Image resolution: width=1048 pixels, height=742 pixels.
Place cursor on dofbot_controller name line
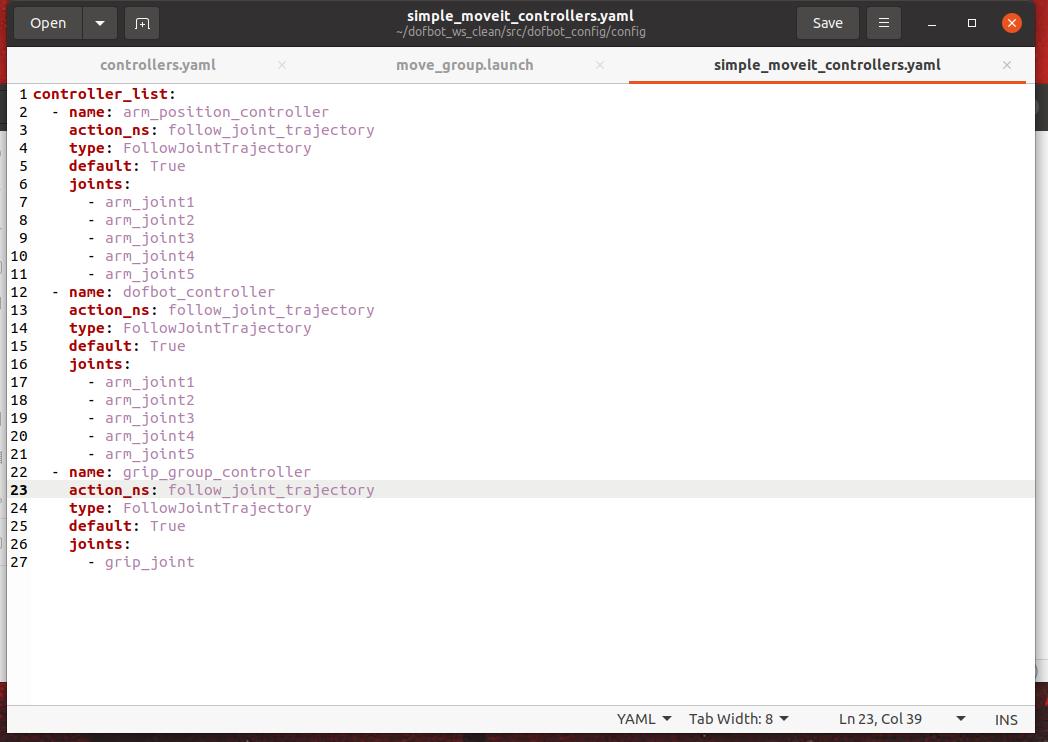tap(198, 292)
